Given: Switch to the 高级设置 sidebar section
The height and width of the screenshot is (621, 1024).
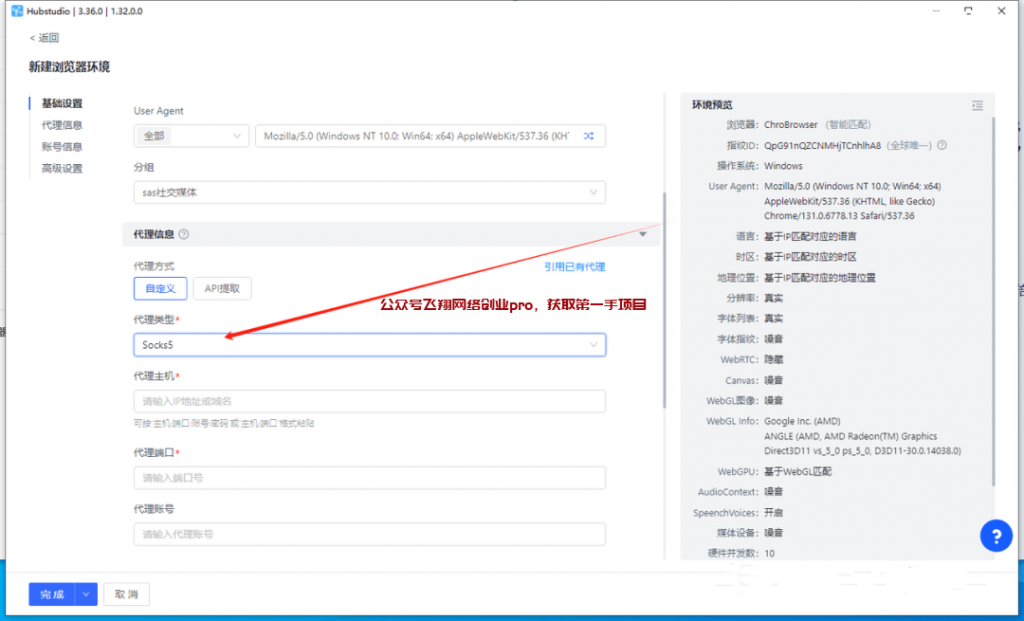Looking at the screenshot, I should click(63, 168).
